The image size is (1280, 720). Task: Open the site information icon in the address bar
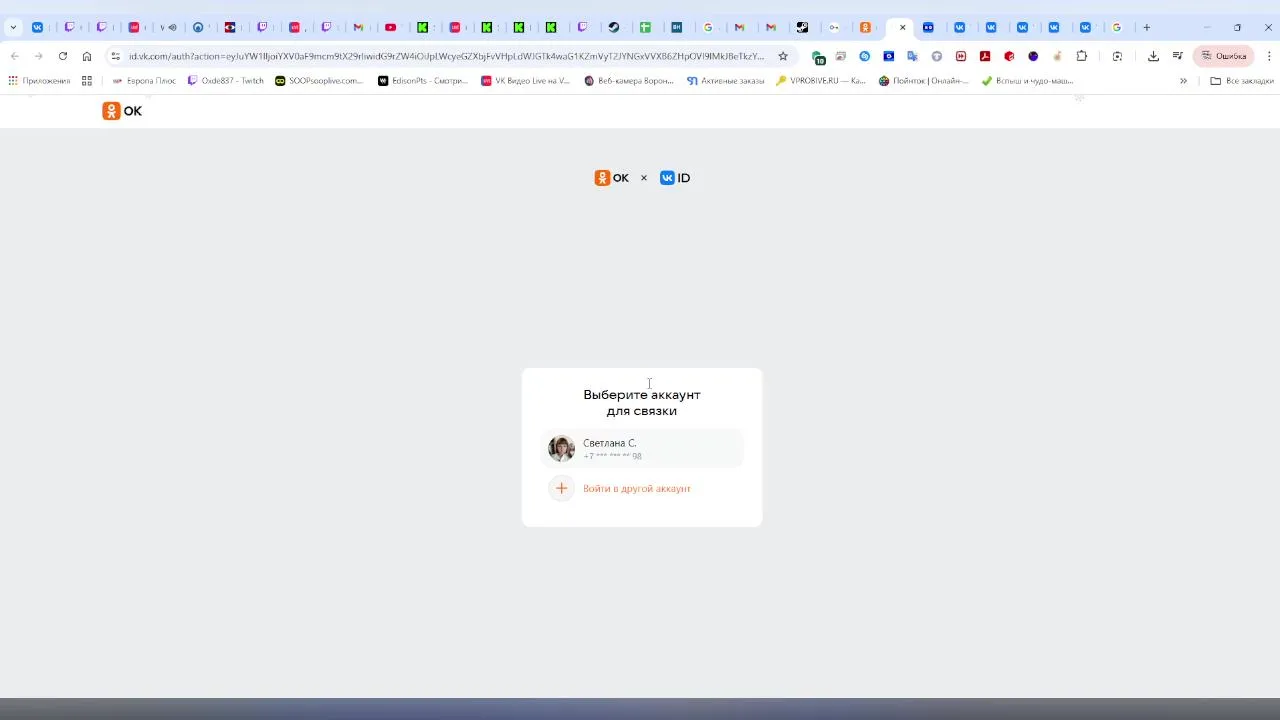(x=116, y=56)
